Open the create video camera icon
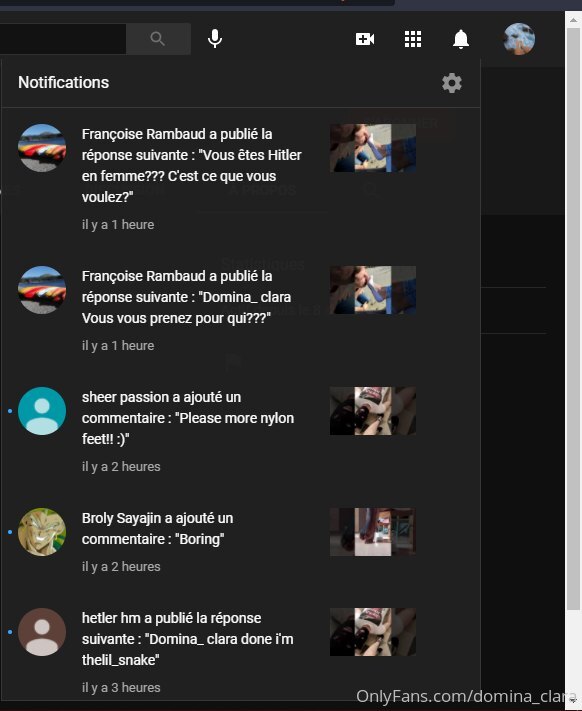 point(365,39)
